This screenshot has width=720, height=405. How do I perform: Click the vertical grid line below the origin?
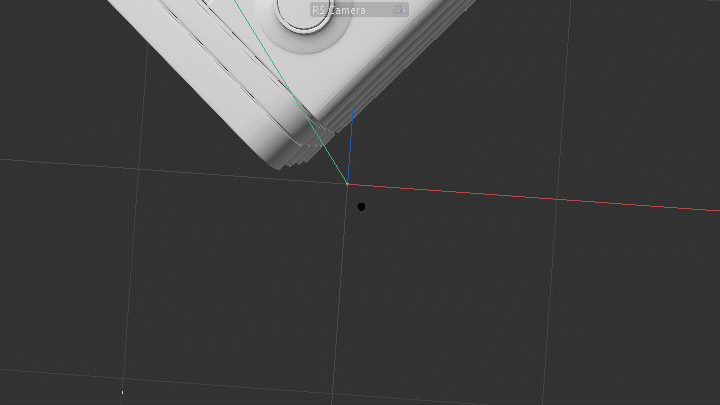[x=340, y=290]
